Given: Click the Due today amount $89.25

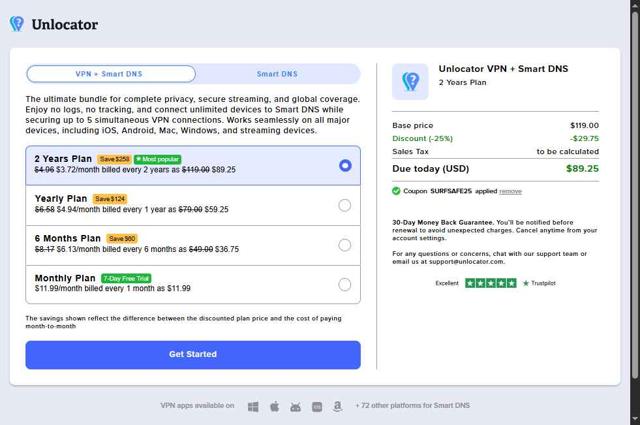Looking at the screenshot, I should (582, 169).
